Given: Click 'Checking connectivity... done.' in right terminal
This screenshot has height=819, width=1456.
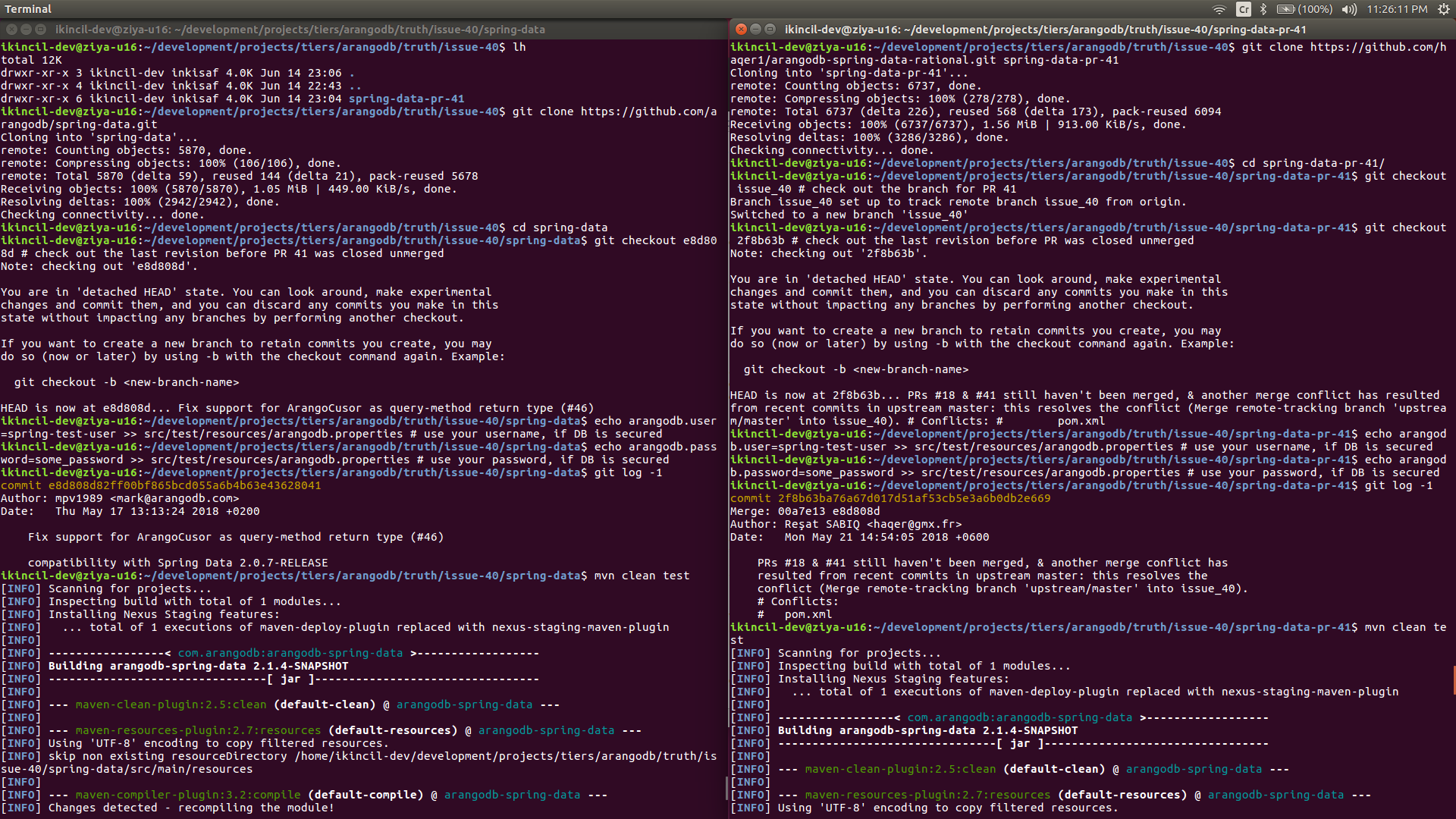Looking at the screenshot, I should (x=832, y=150).
